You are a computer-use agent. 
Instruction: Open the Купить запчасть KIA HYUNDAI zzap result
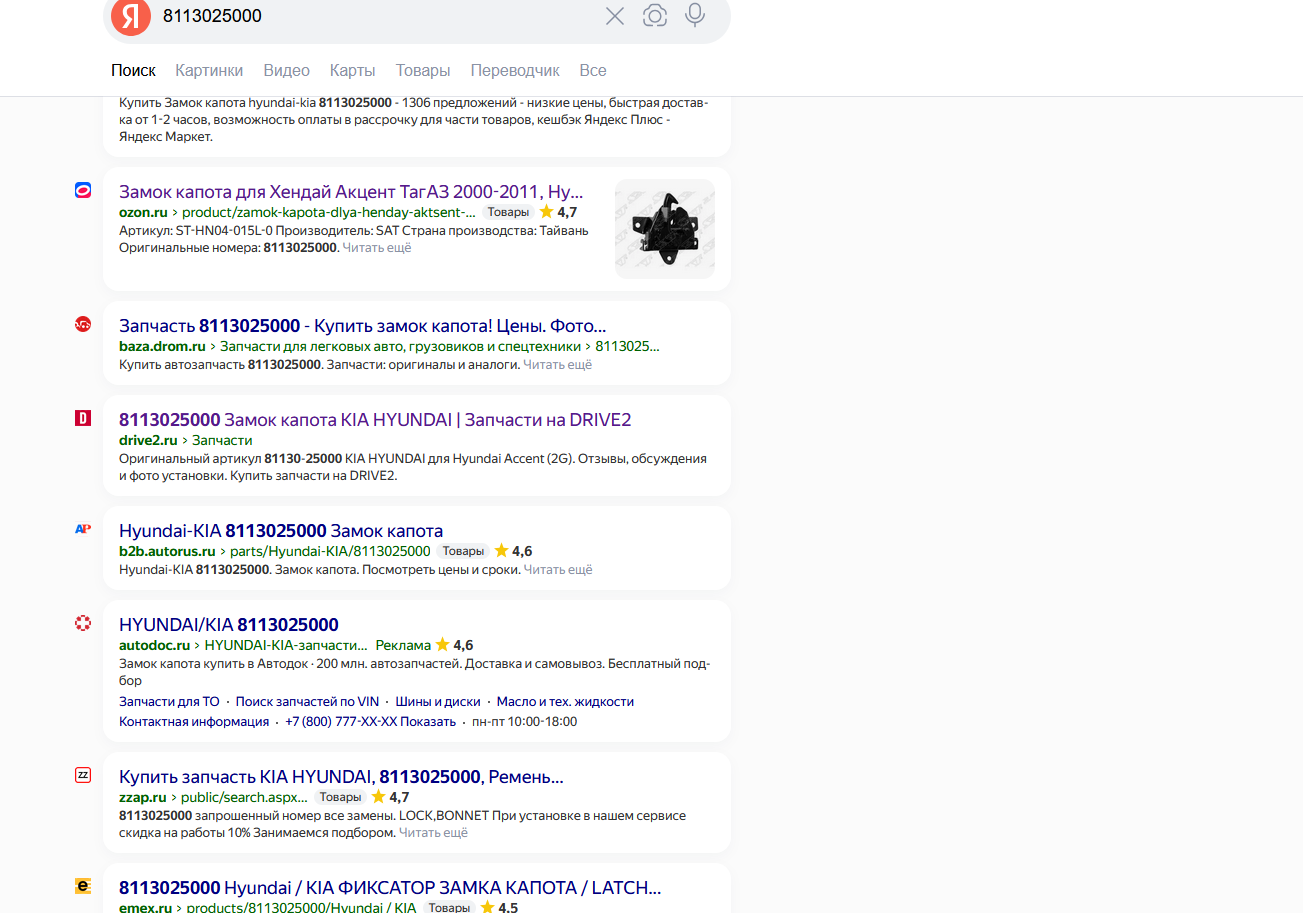tap(342, 776)
